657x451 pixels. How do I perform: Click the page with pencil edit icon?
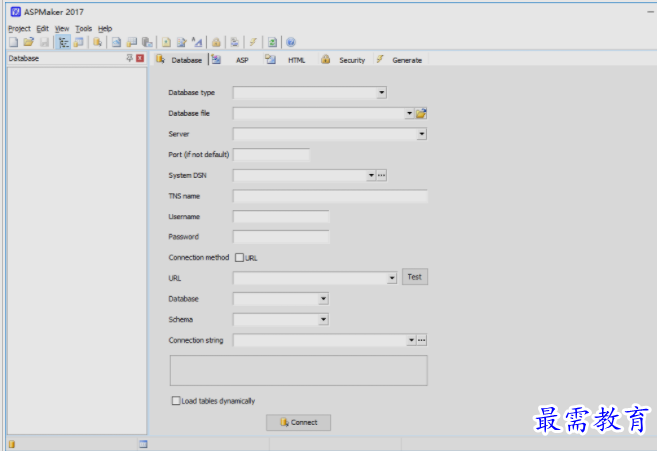click(x=181, y=42)
